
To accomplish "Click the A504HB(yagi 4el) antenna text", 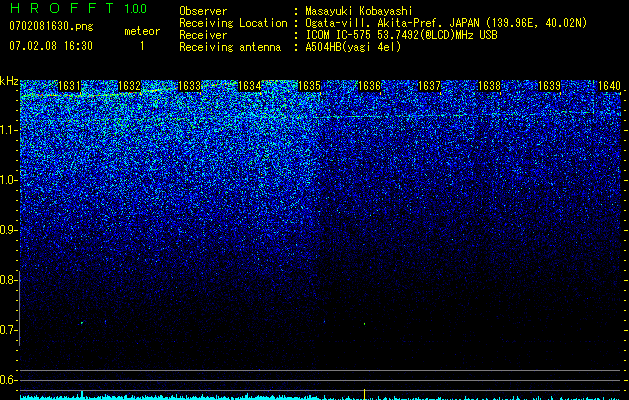I will click(x=353, y=47).
